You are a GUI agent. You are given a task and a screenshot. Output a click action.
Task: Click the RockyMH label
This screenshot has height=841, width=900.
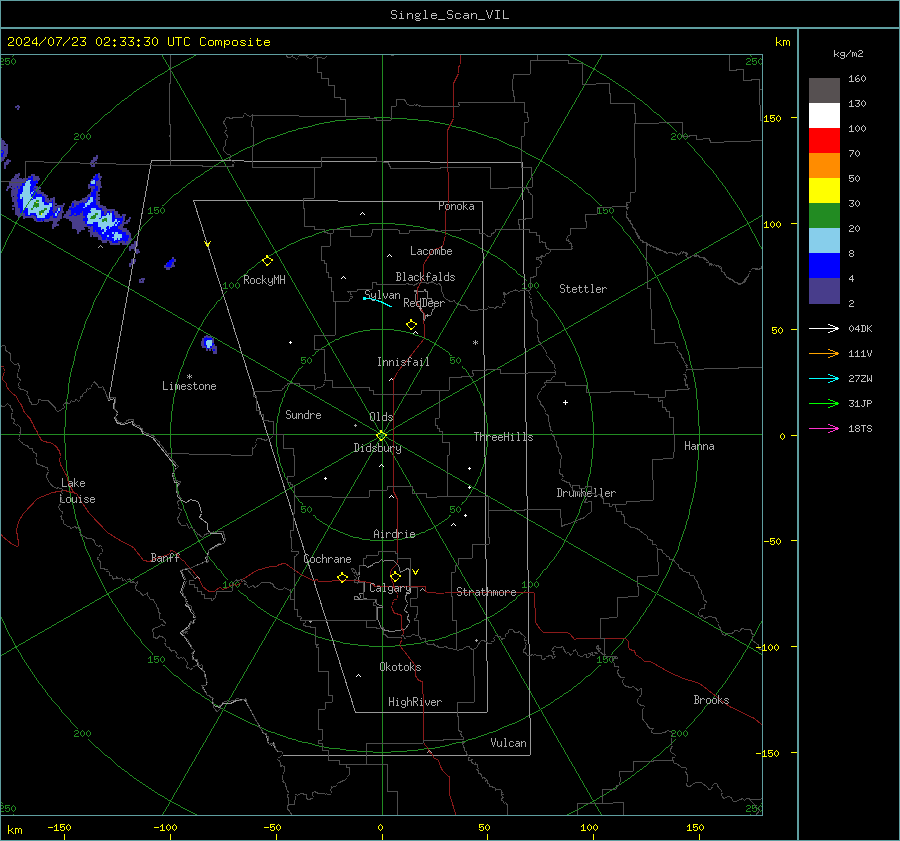(x=264, y=280)
